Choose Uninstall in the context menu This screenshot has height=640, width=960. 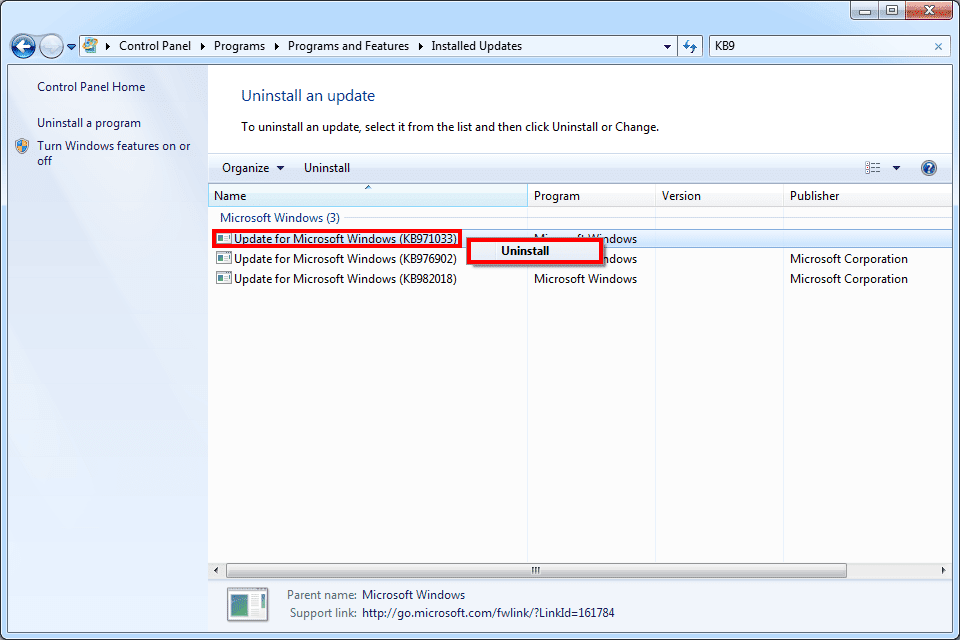point(534,251)
